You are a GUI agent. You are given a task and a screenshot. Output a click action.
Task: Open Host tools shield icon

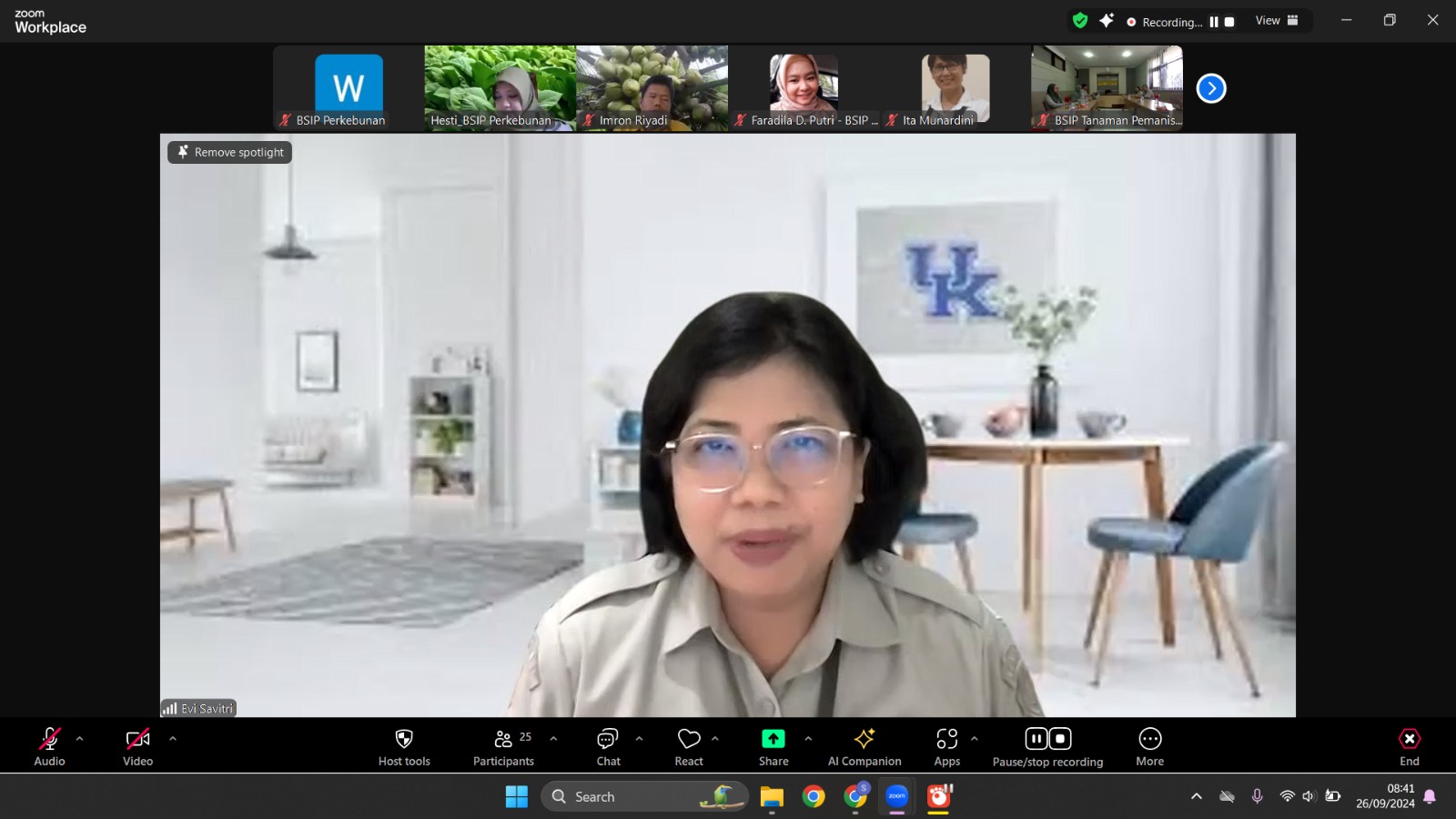(x=404, y=746)
